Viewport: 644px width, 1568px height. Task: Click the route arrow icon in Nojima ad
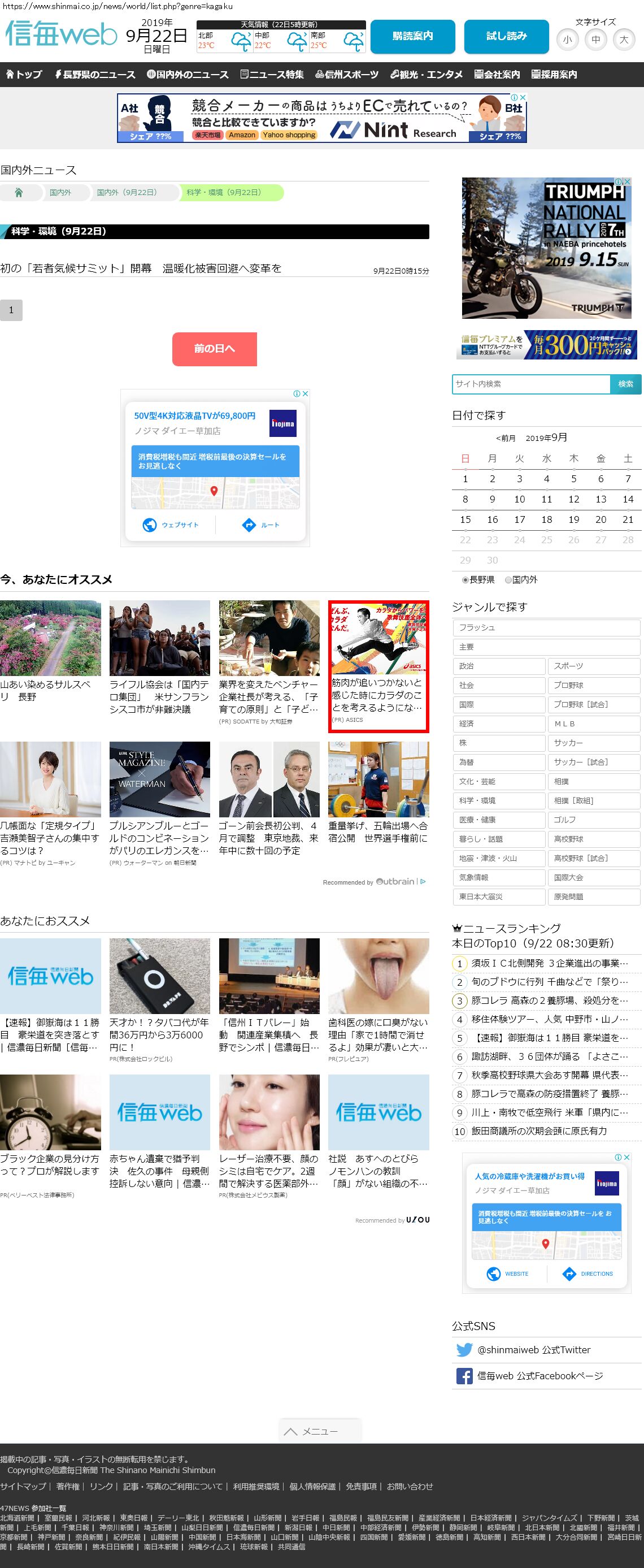coord(249,525)
